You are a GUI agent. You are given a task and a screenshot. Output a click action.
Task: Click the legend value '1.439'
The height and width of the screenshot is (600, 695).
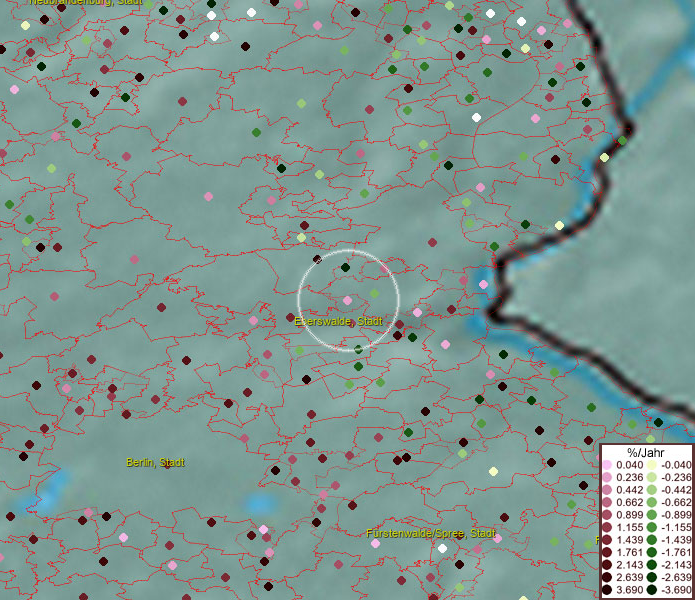(629, 540)
